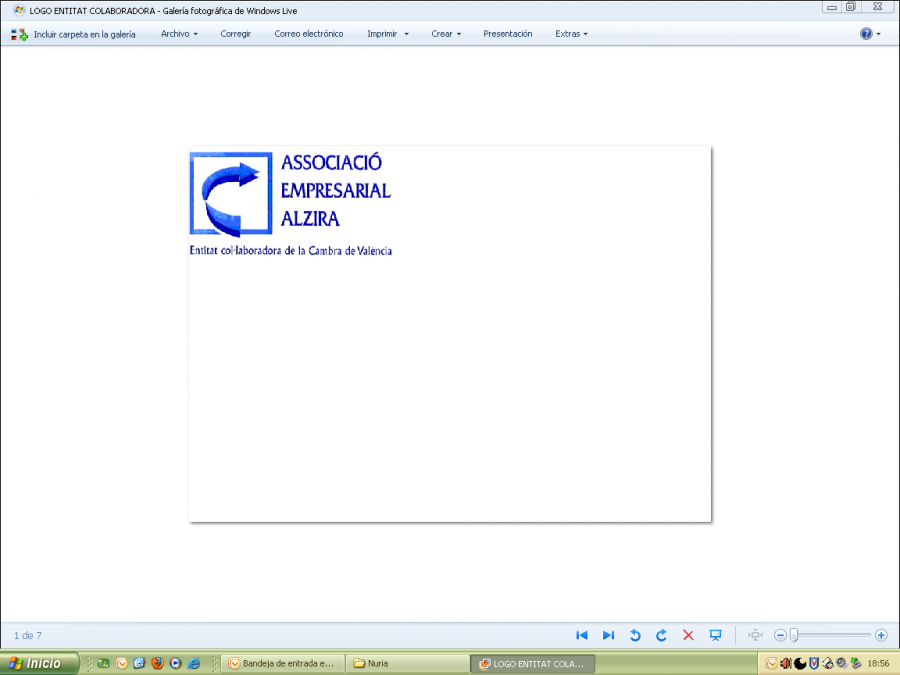Launch Firefox from quick launch
This screenshot has width=900, height=675.
coord(157,664)
